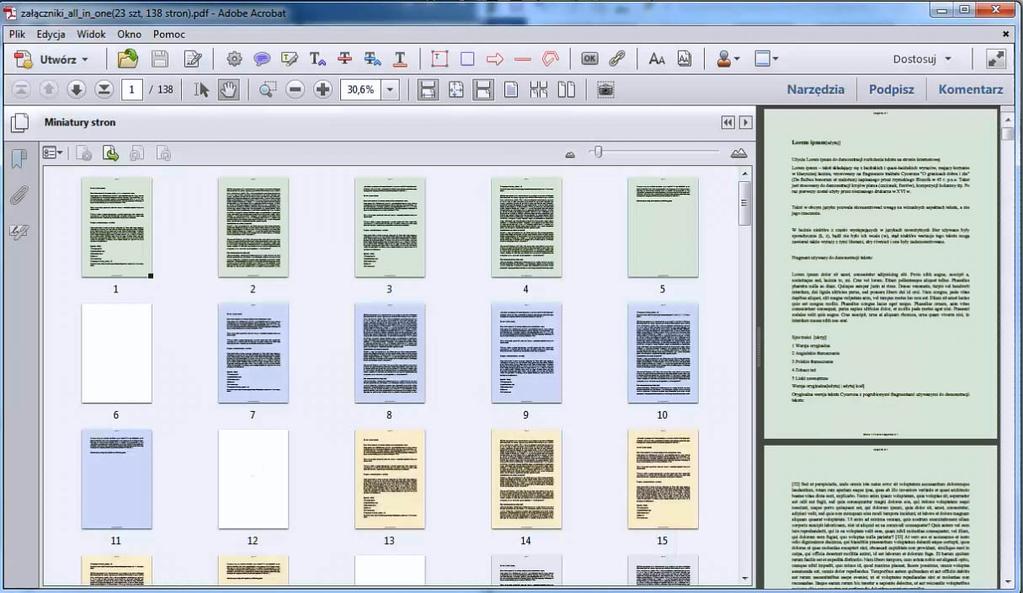This screenshot has height=593, width=1023.
Task: Toggle two-page continuous view icon
Action: 538,89
